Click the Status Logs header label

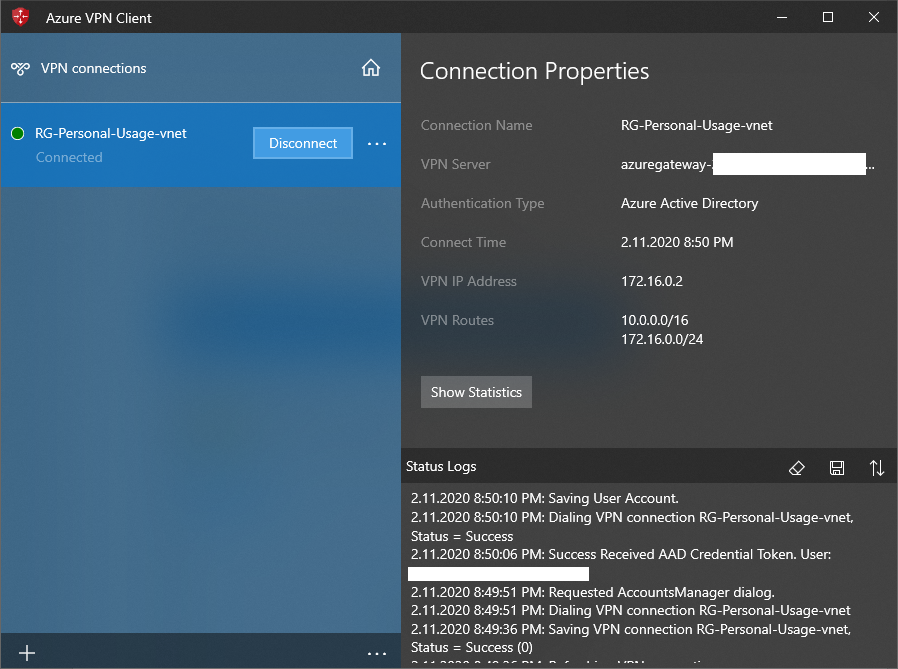click(441, 466)
